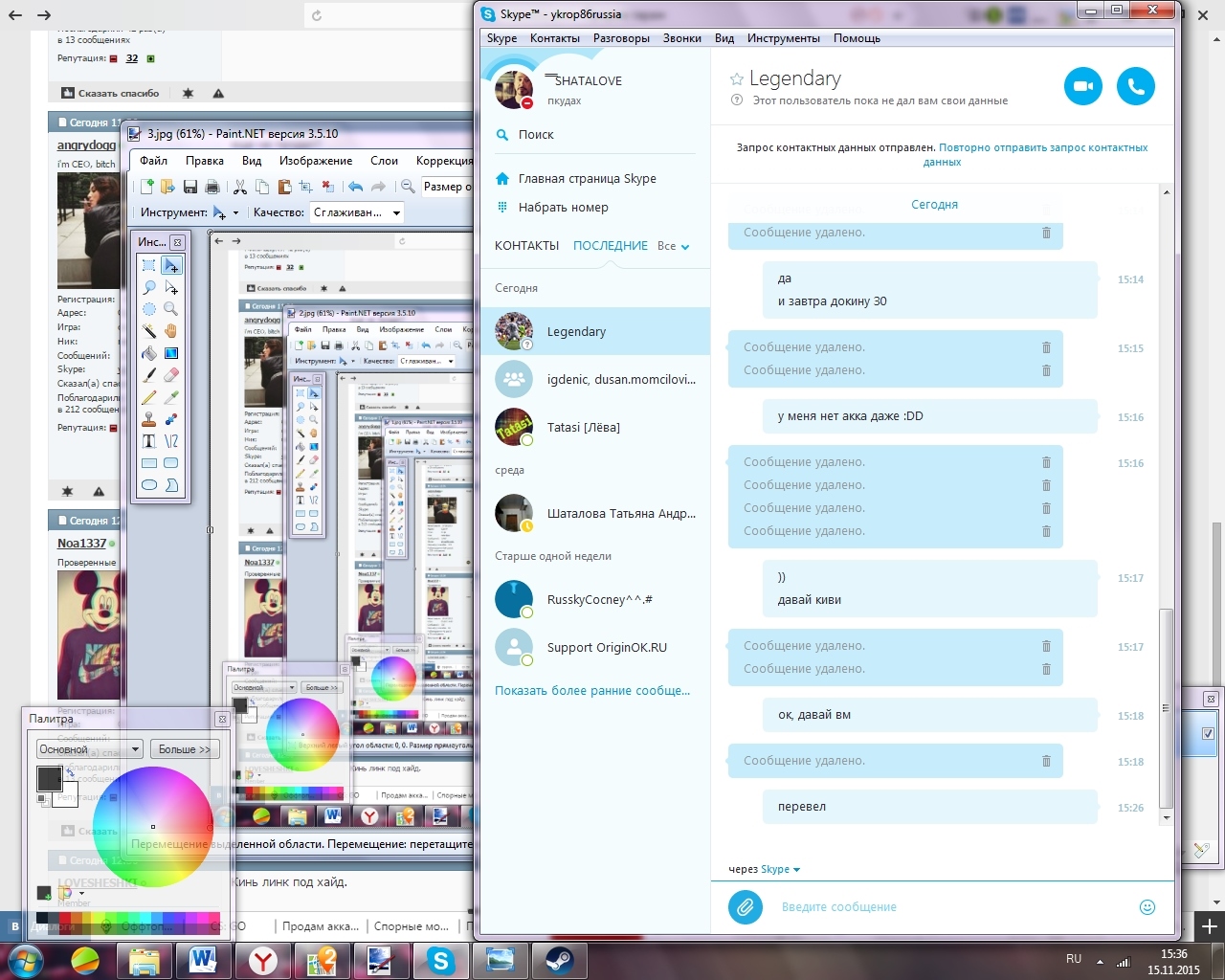Open the RusskyCocney^^.# conversation
This screenshot has width=1225, height=980.
(x=595, y=599)
